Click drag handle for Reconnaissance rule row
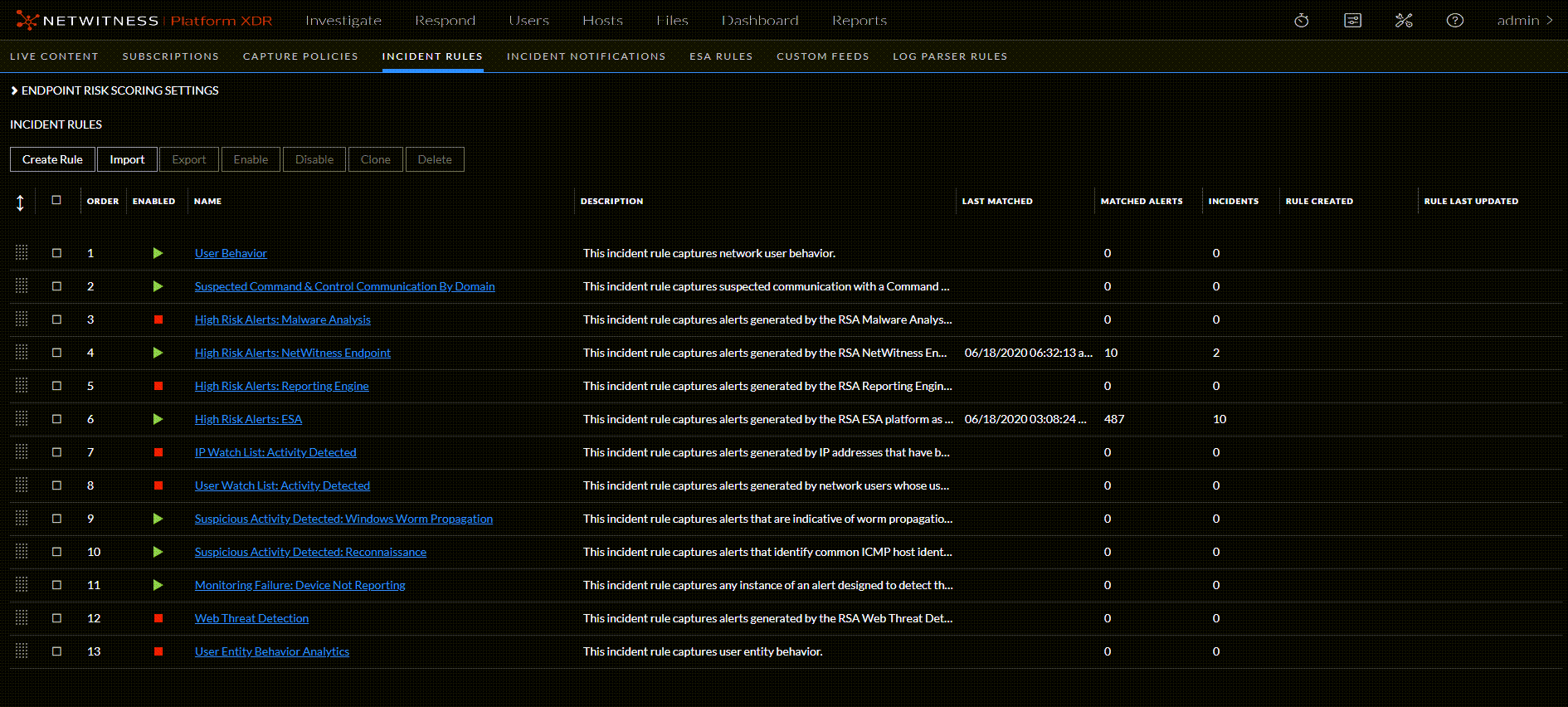The width and height of the screenshot is (1568, 707). point(22,552)
